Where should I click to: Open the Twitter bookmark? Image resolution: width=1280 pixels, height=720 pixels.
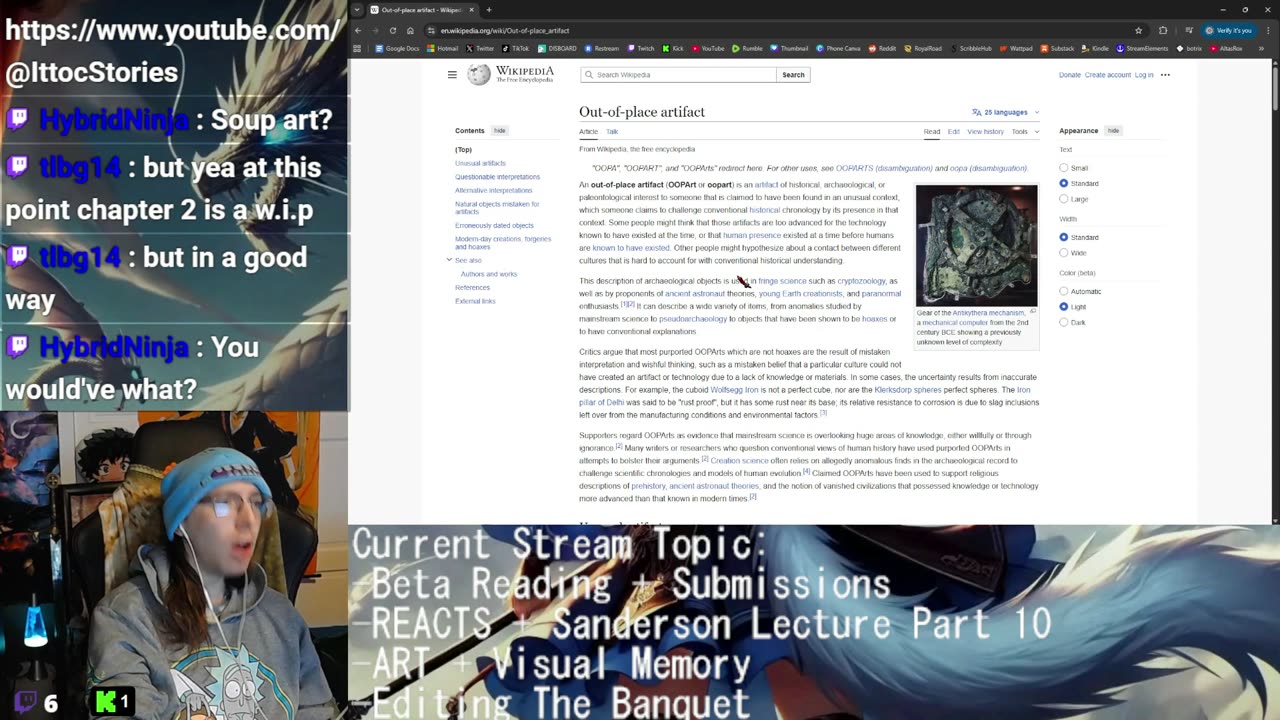(x=480, y=48)
